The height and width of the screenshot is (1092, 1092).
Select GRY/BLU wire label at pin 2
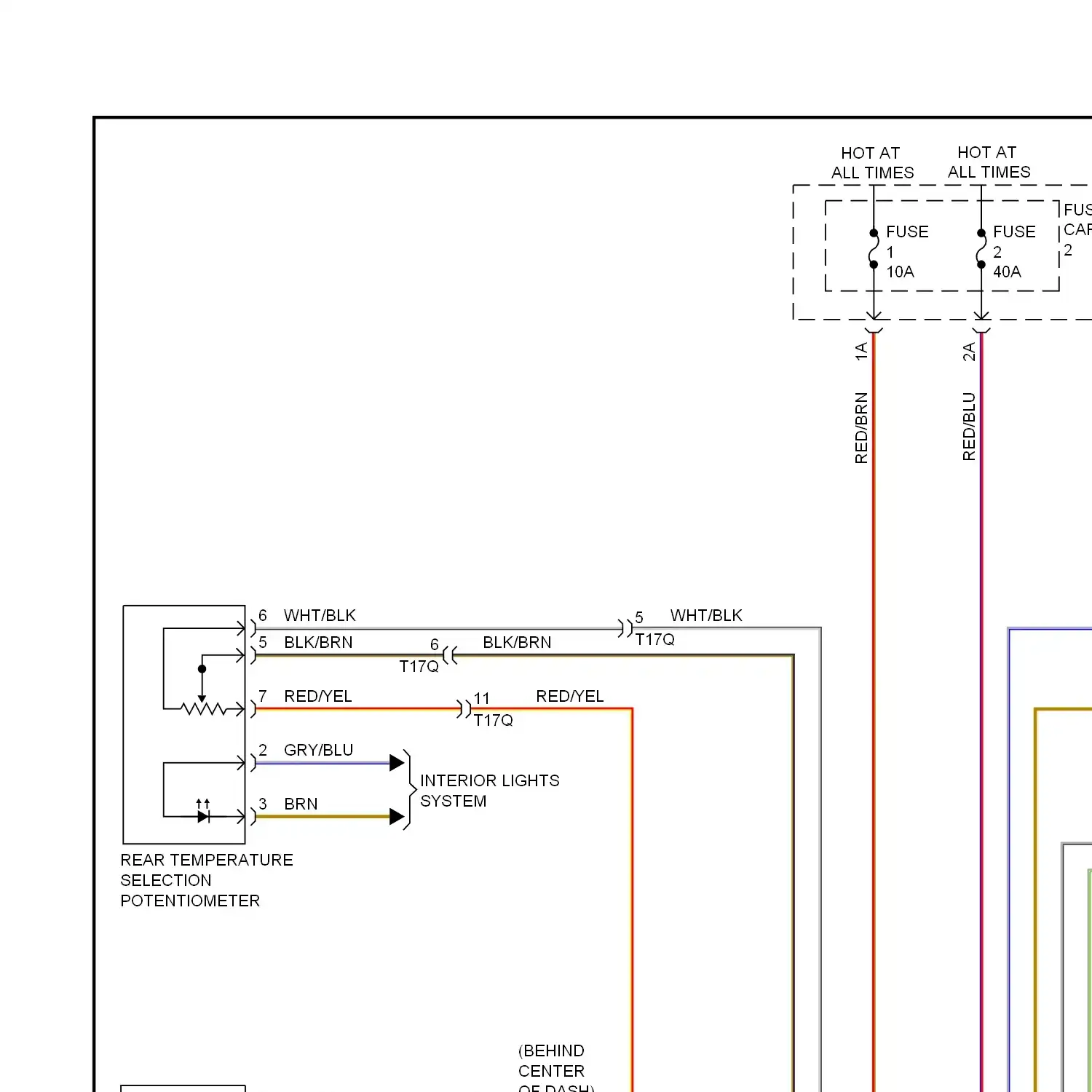tap(318, 750)
